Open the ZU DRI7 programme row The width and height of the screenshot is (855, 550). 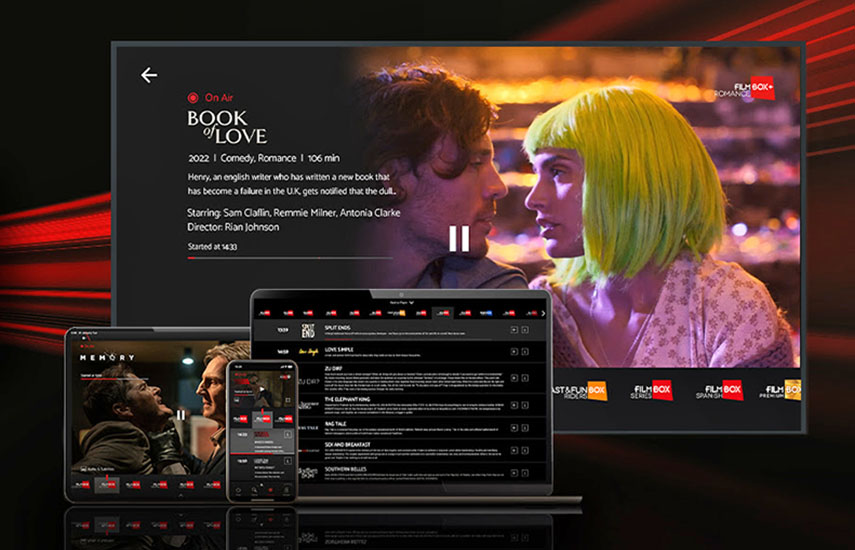[x=420, y=378]
